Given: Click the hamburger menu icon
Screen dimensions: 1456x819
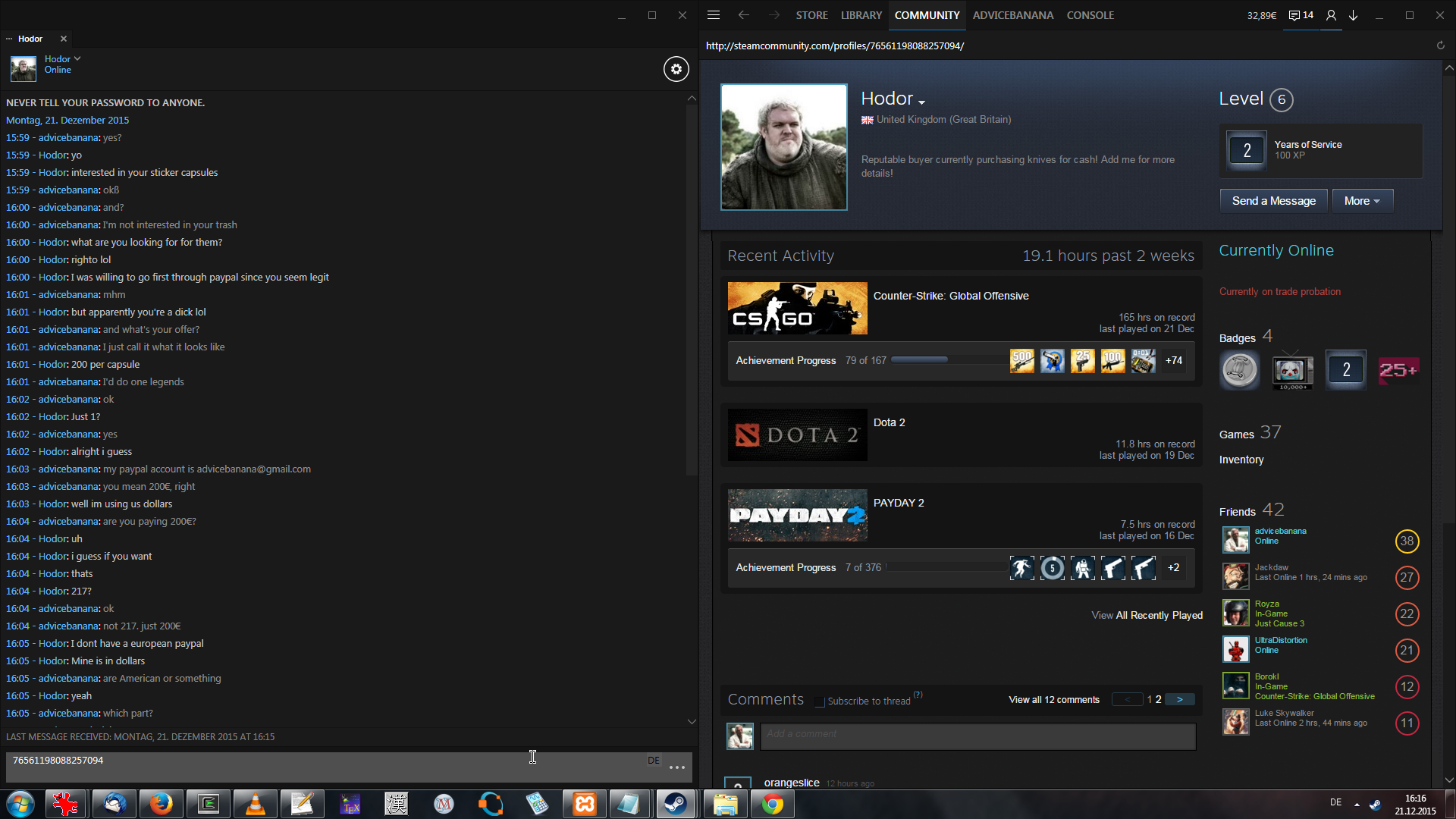Looking at the screenshot, I should (713, 15).
